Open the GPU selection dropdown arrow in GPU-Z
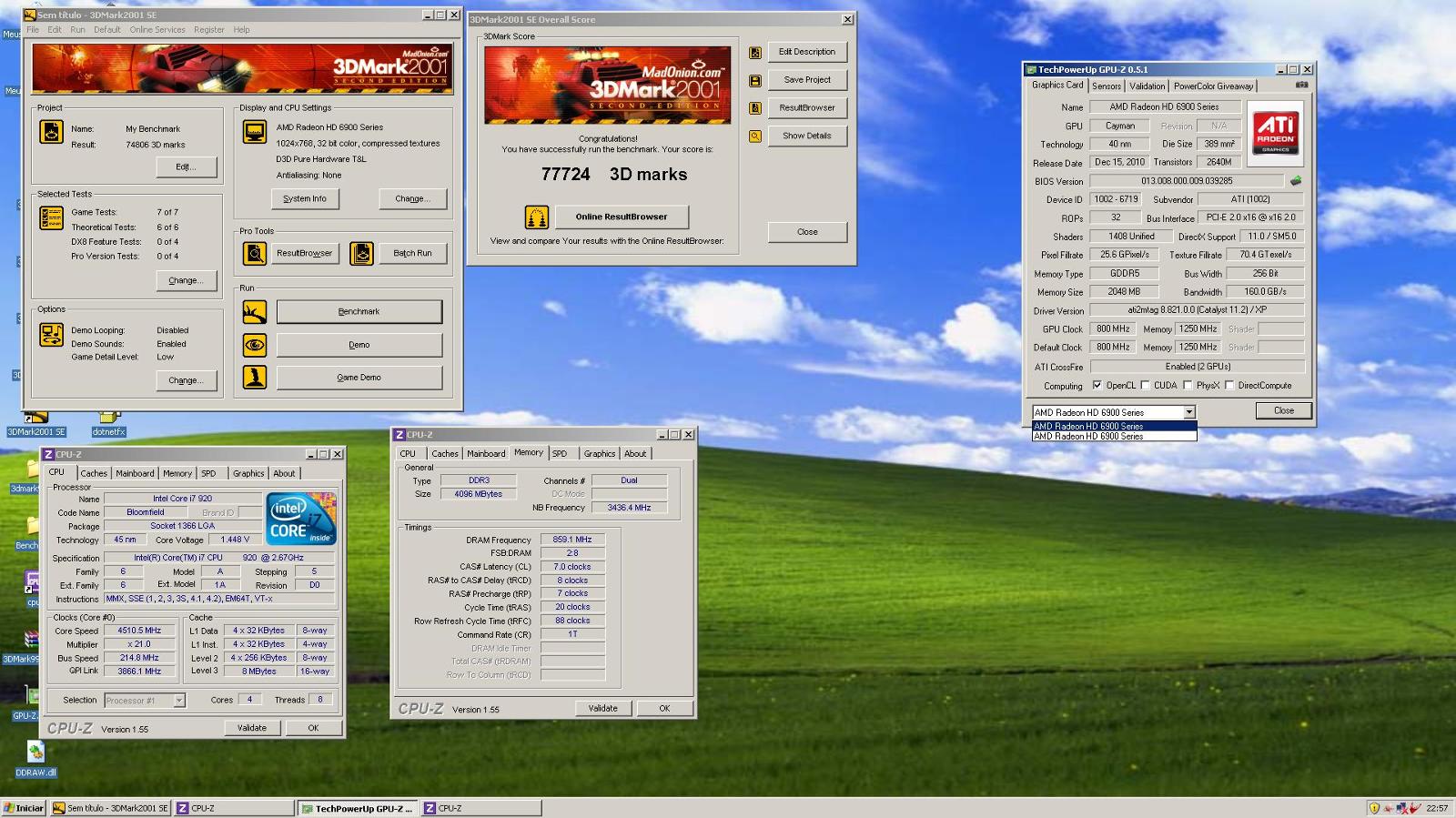This screenshot has width=1456, height=818. coord(1188,412)
